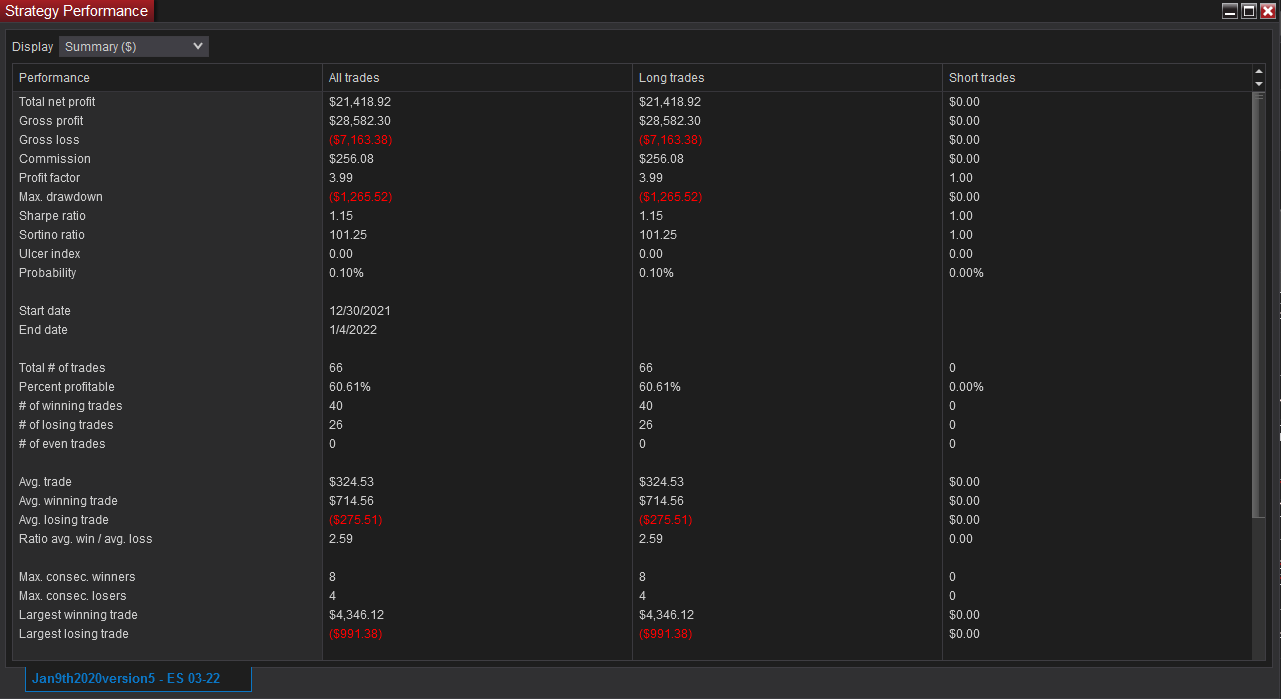Viewport: 1281px width, 699px height.
Task: Click the $28,582.30 value under Long trades
Action: [670, 121]
